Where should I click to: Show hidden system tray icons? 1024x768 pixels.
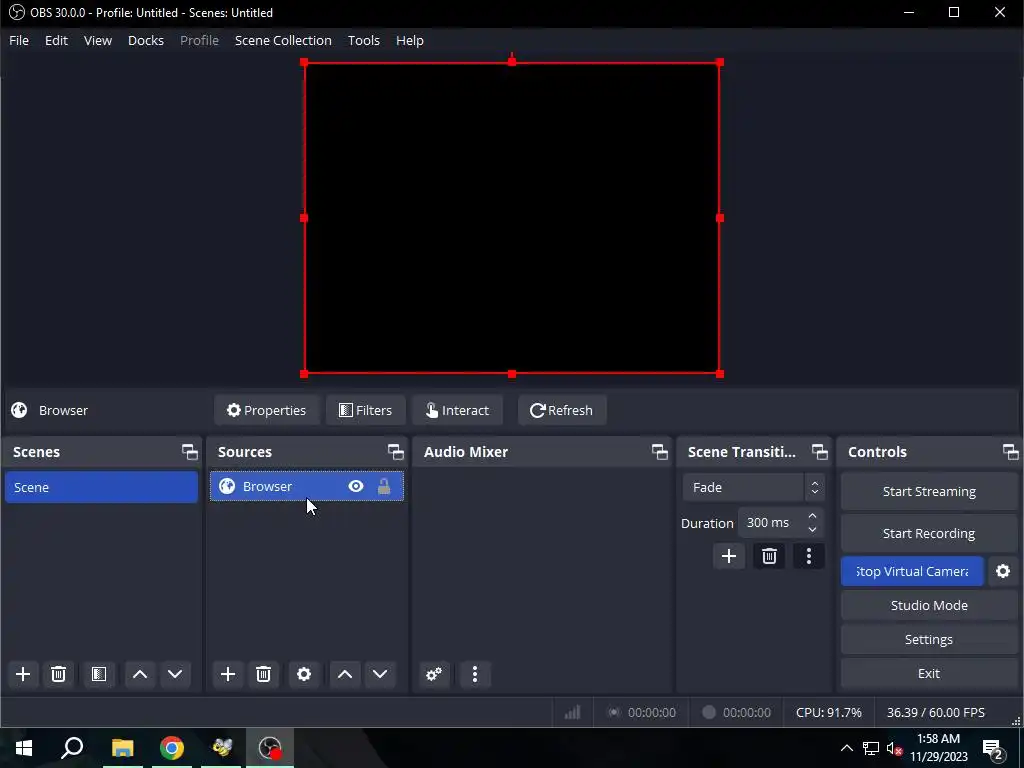click(x=846, y=748)
